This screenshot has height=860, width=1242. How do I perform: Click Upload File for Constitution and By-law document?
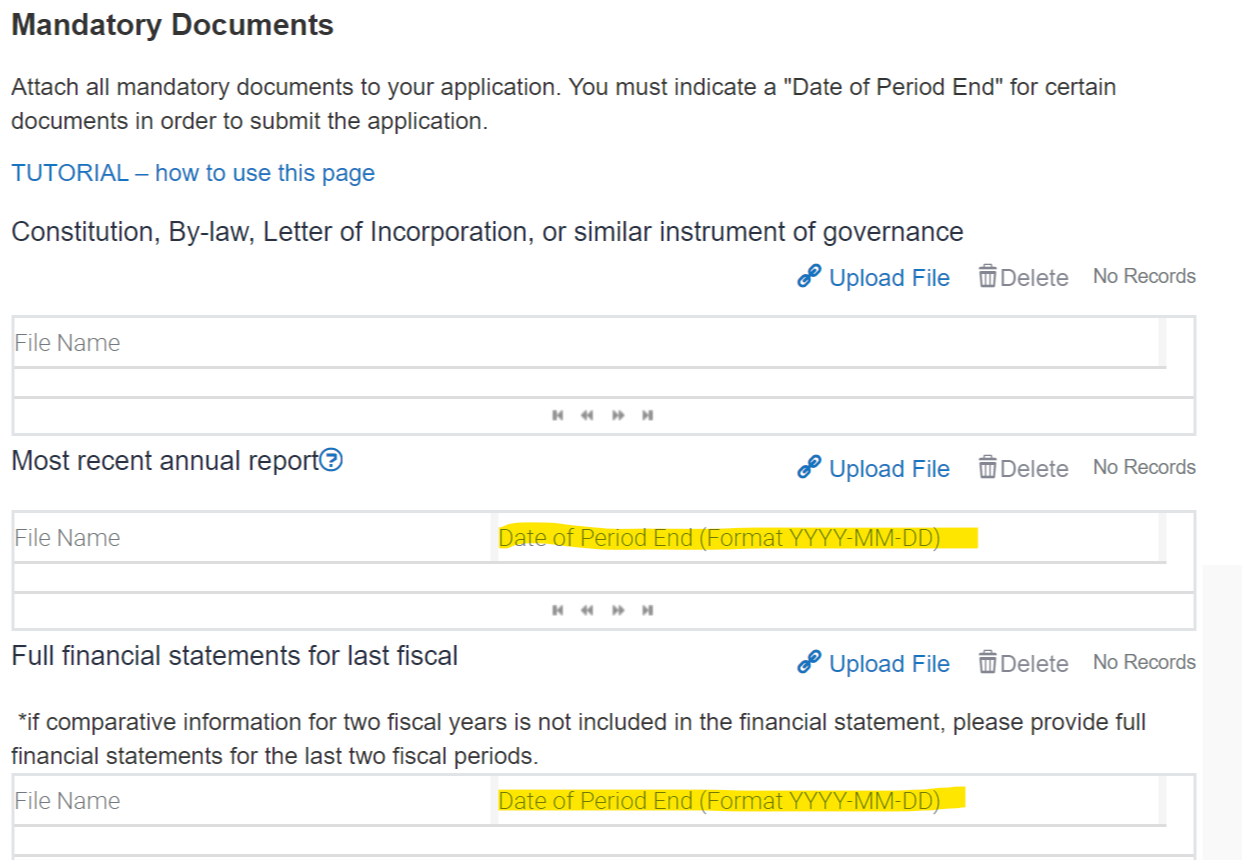pyautogui.click(x=873, y=278)
